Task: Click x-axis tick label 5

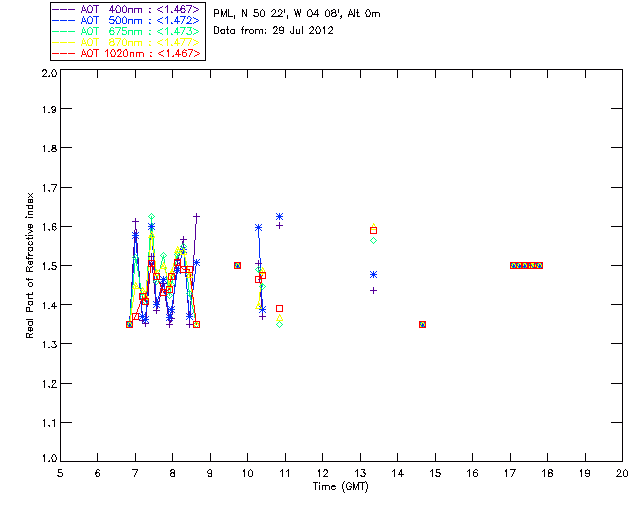Action: tap(60, 473)
